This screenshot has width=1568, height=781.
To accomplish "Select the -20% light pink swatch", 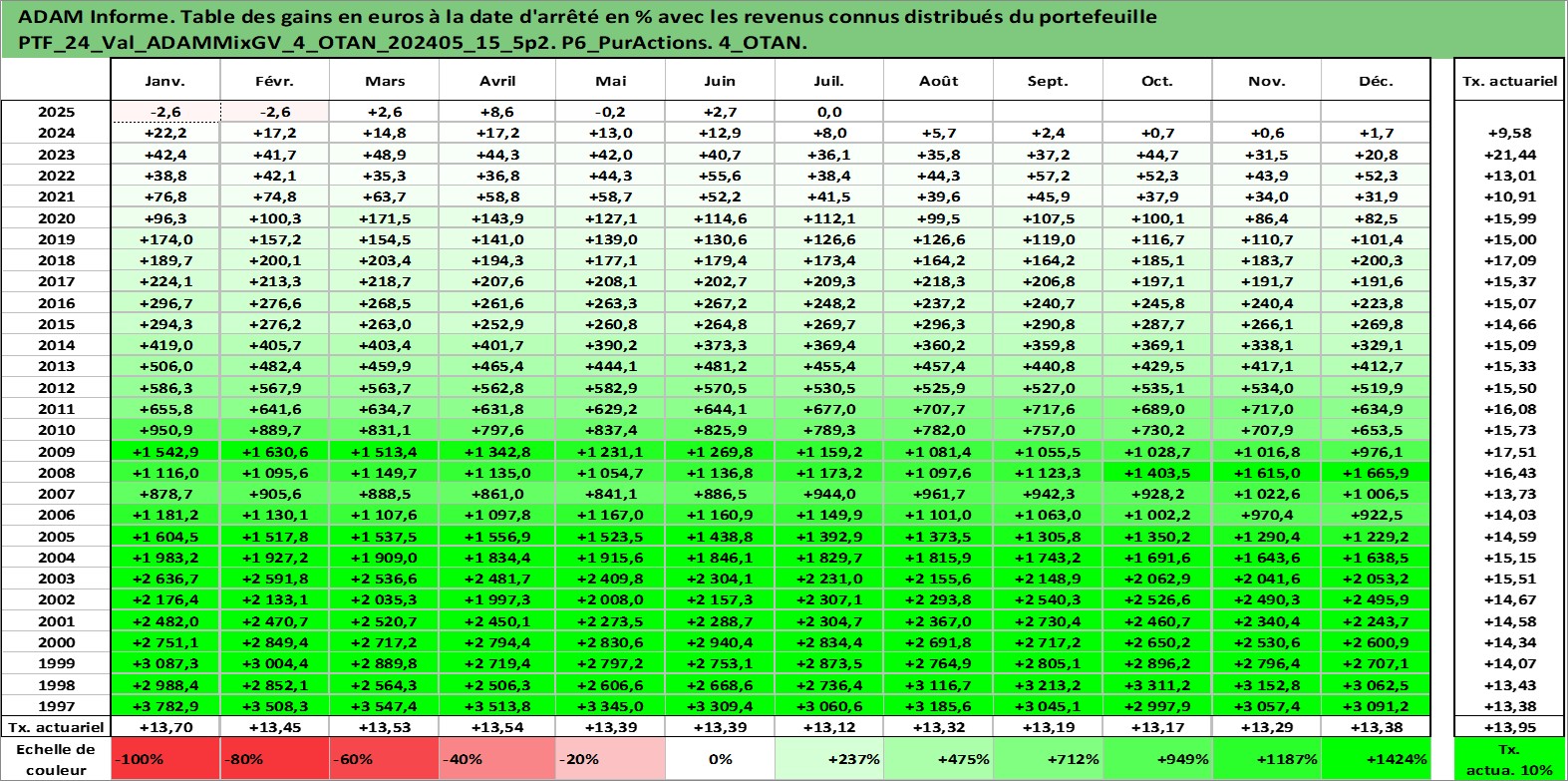I will point(610,759).
